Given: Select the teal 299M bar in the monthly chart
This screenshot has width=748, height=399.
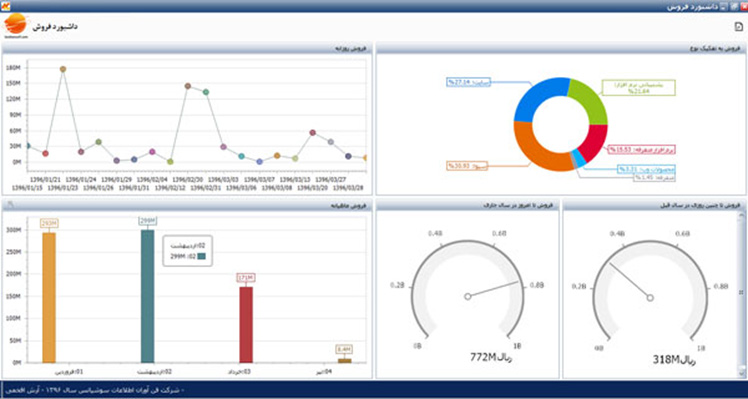Looking at the screenshot, I should 147,296.
